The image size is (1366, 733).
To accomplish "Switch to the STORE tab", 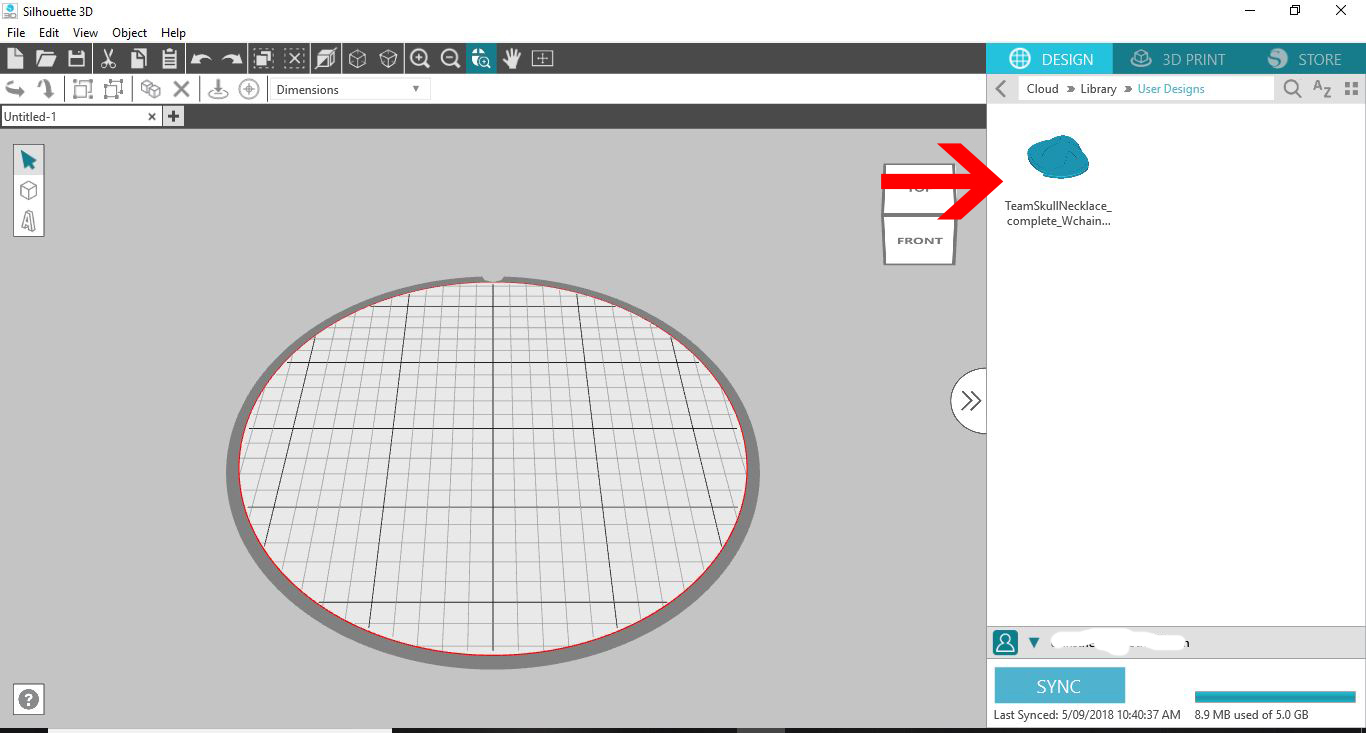I will click(x=1304, y=59).
